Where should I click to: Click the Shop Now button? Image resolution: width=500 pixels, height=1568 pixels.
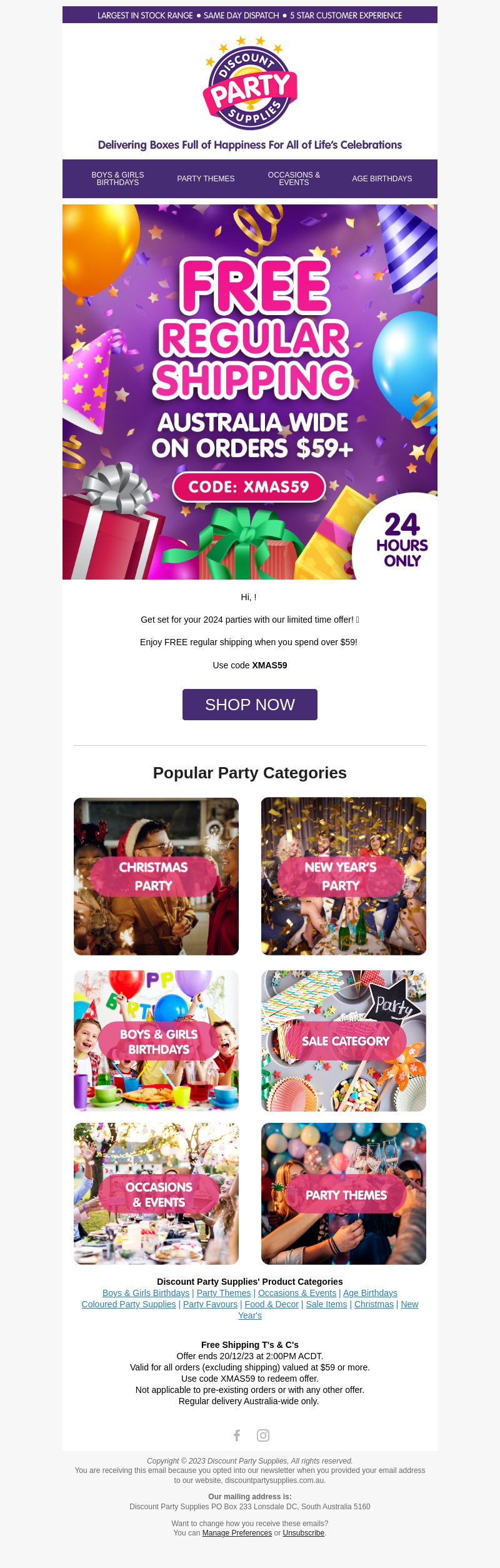tap(250, 705)
